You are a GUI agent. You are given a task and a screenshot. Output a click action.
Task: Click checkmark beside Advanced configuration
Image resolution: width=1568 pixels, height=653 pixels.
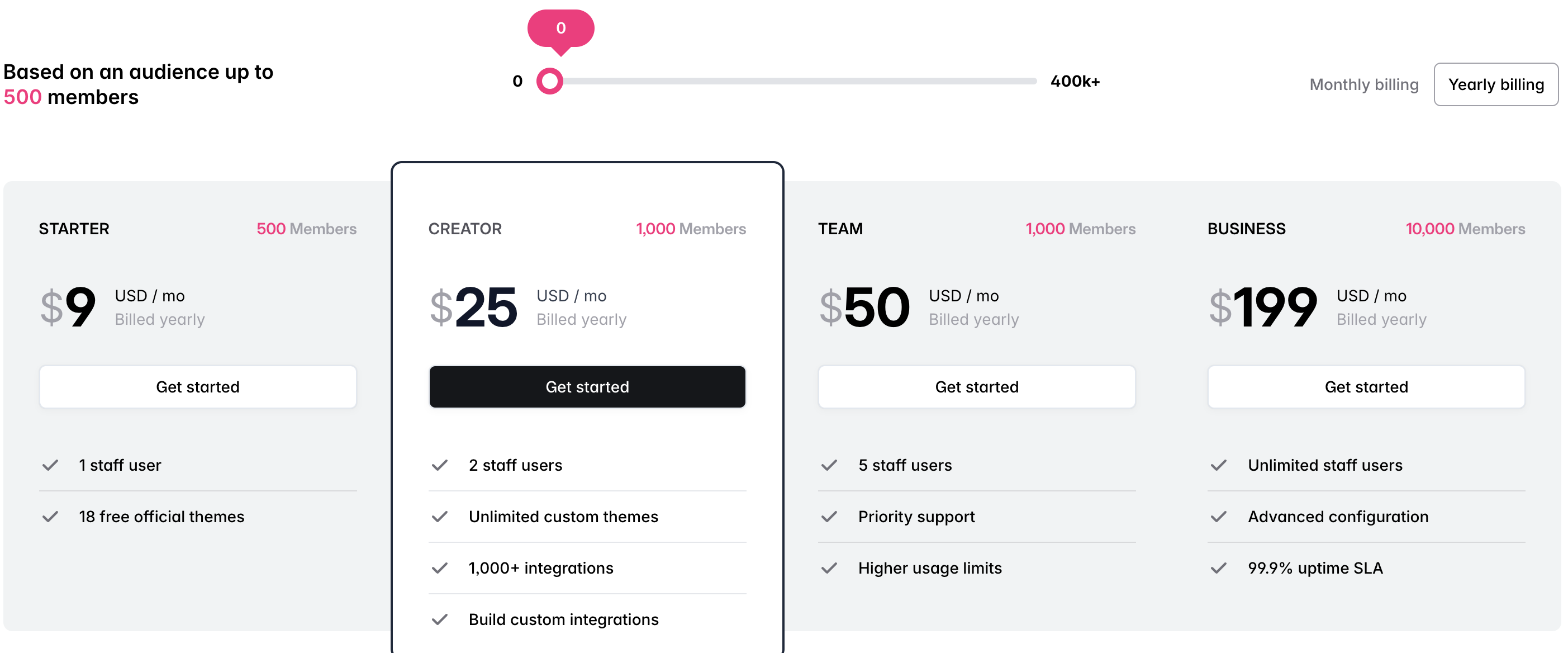[x=1219, y=517]
